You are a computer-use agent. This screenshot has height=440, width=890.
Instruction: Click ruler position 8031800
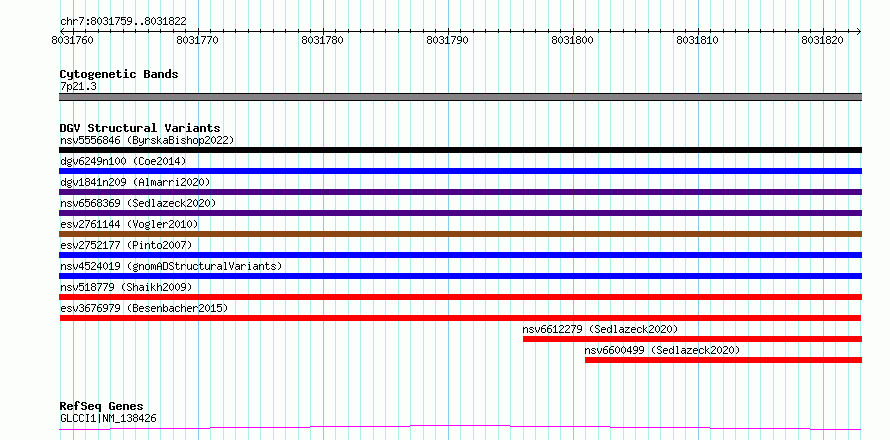click(572, 40)
